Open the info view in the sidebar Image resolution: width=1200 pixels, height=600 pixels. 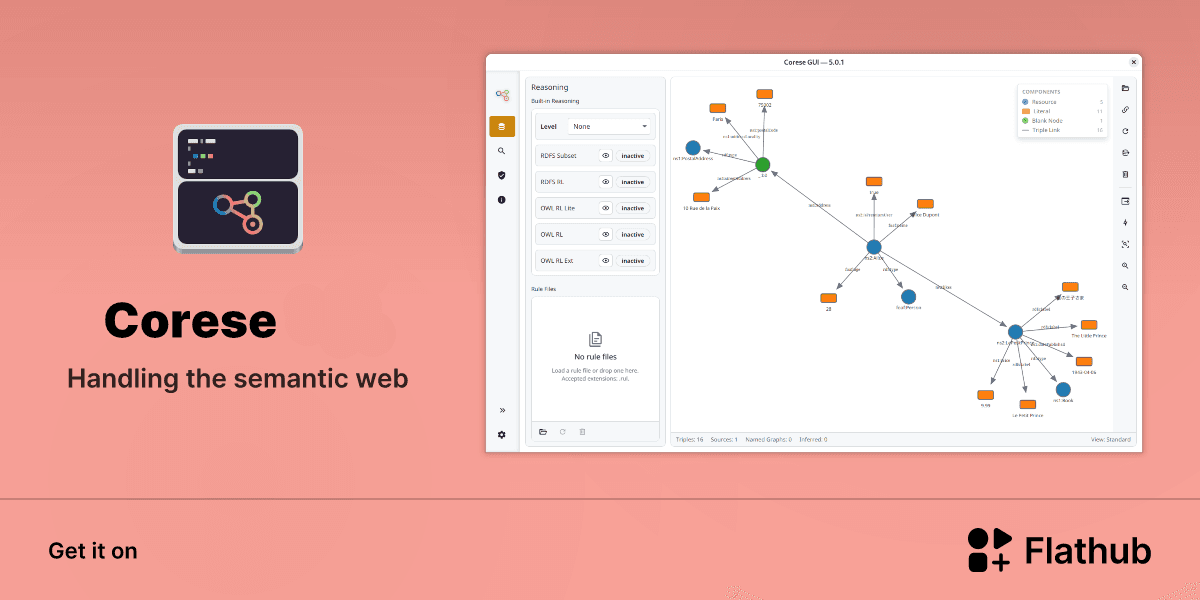click(x=502, y=200)
